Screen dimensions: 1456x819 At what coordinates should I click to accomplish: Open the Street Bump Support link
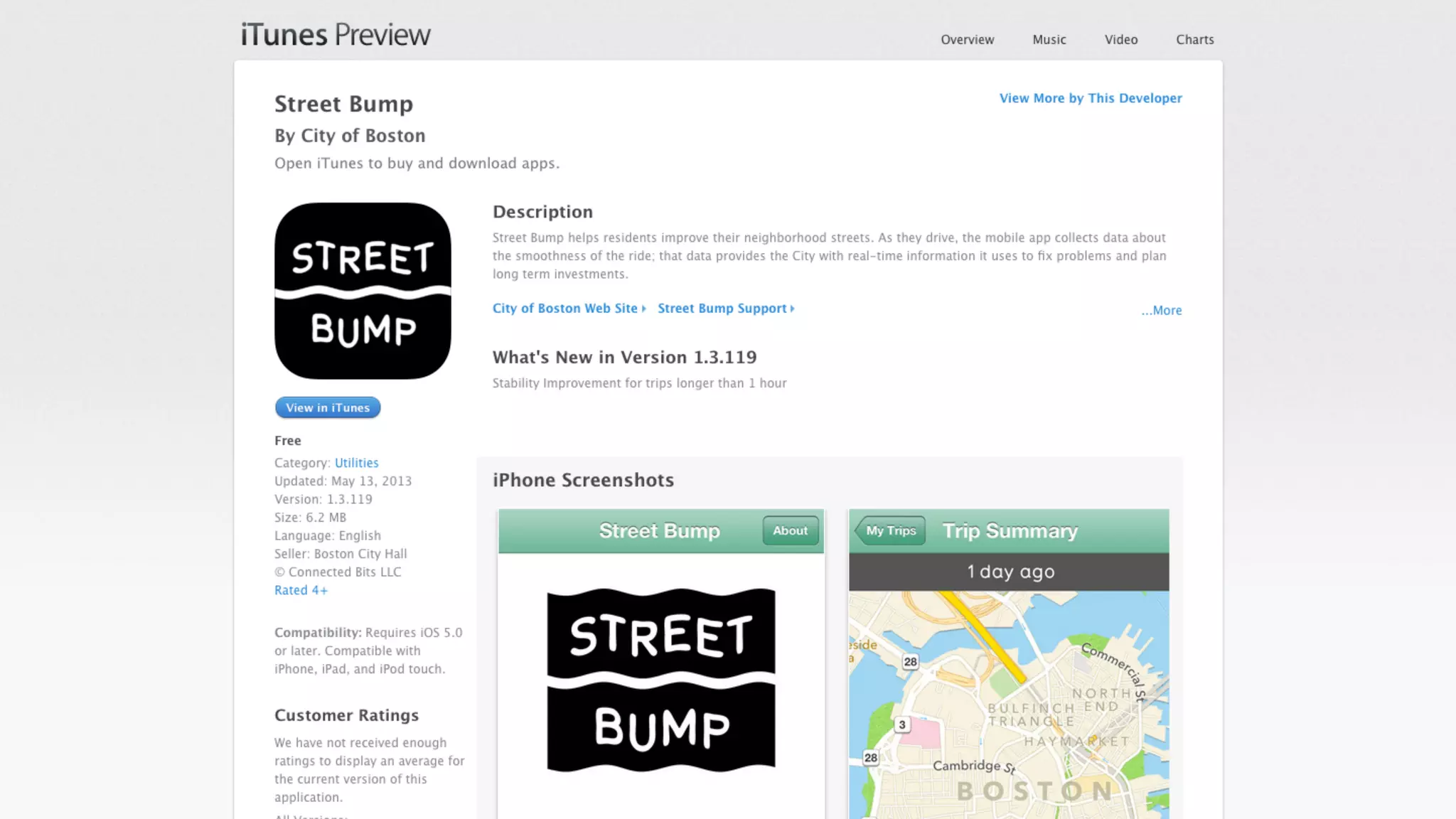pos(722,309)
